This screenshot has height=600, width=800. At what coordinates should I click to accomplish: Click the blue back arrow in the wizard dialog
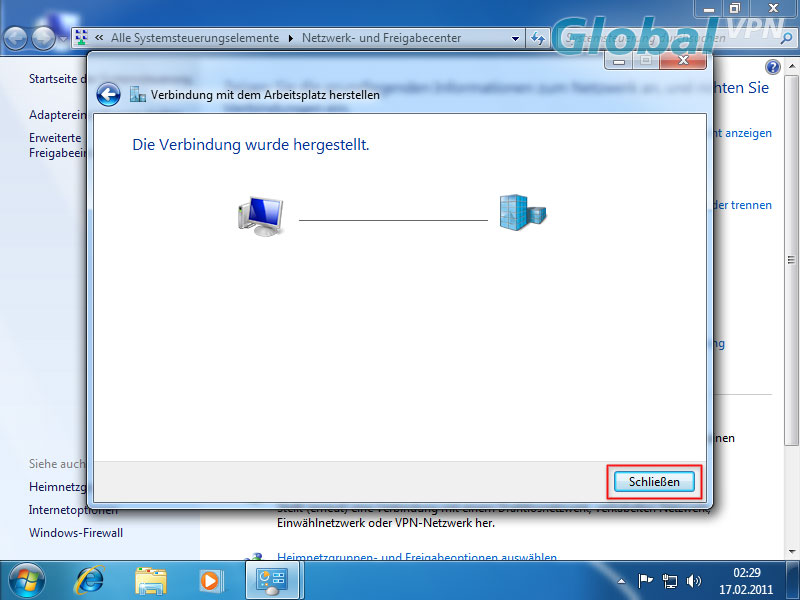click(108, 95)
